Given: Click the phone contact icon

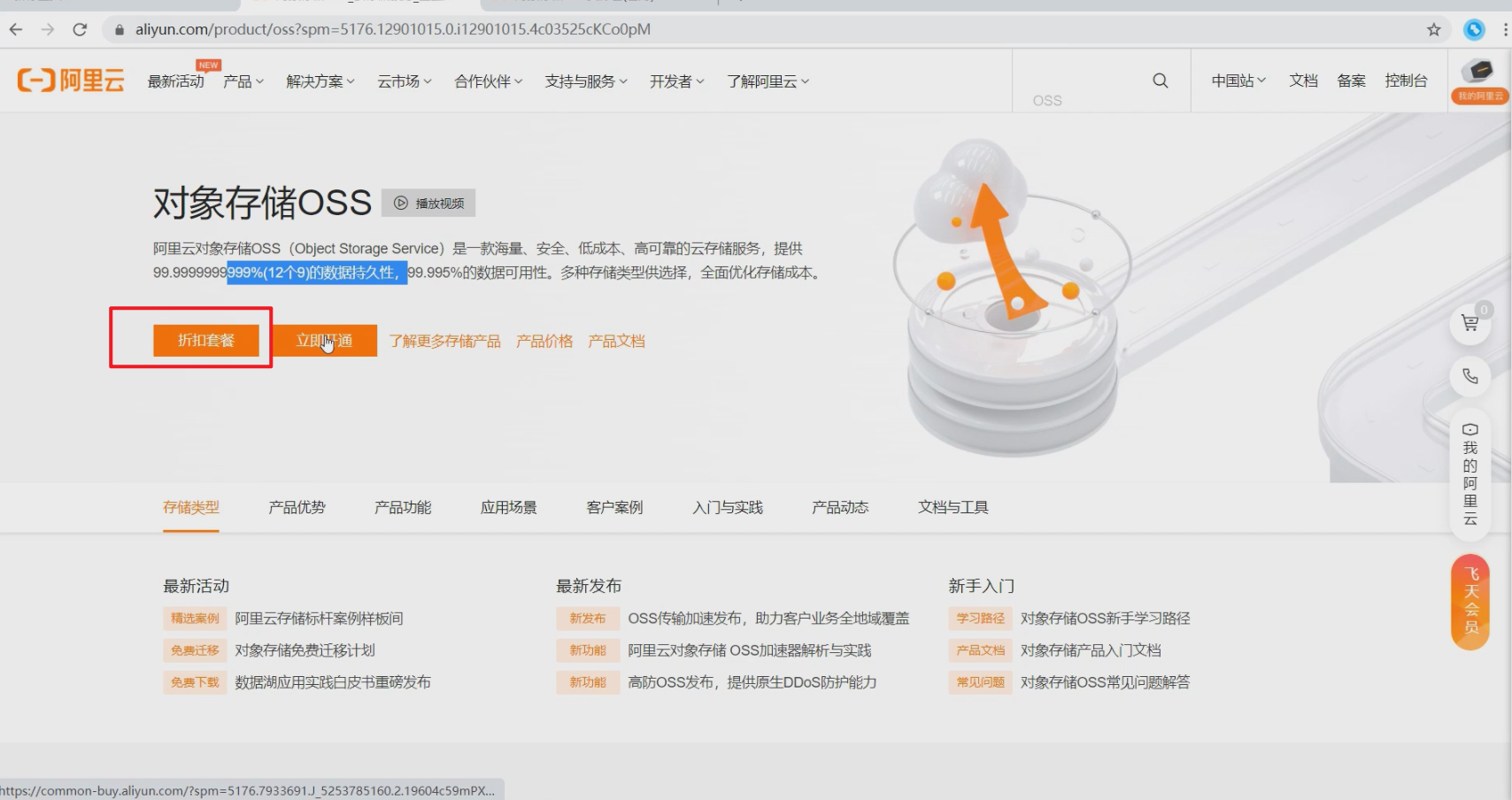Looking at the screenshot, I should 1470,376.
